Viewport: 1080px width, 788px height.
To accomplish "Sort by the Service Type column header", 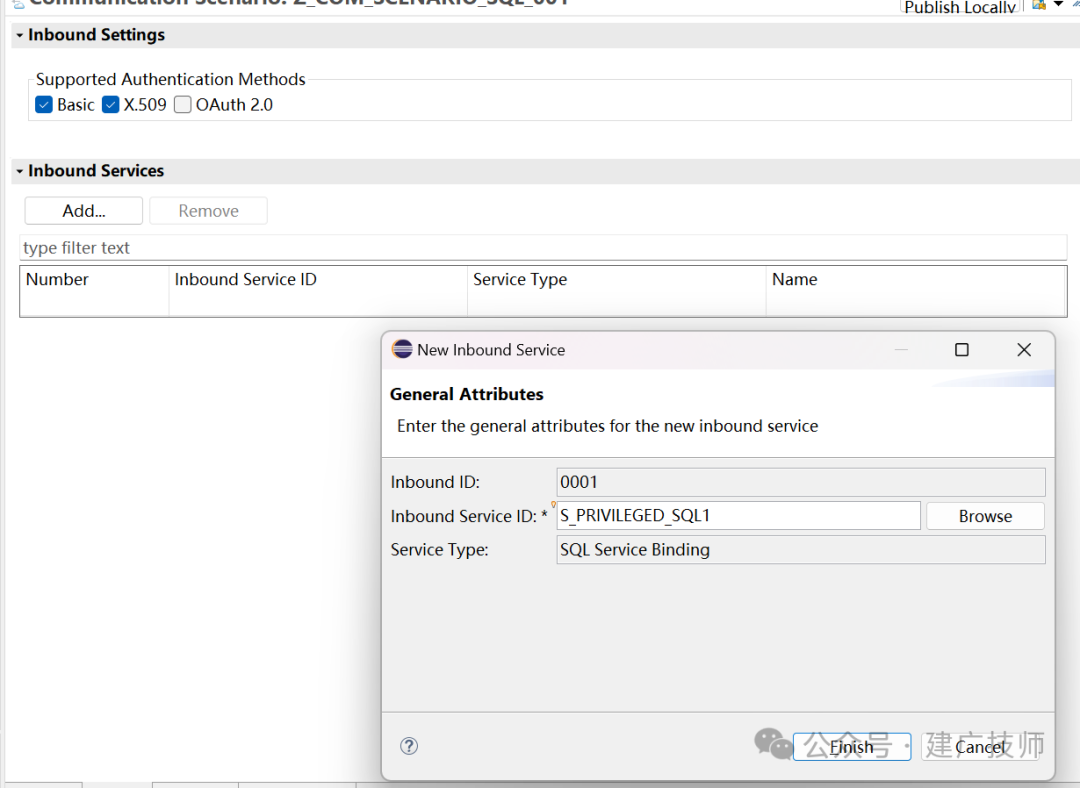I will (x=616, y=280).
